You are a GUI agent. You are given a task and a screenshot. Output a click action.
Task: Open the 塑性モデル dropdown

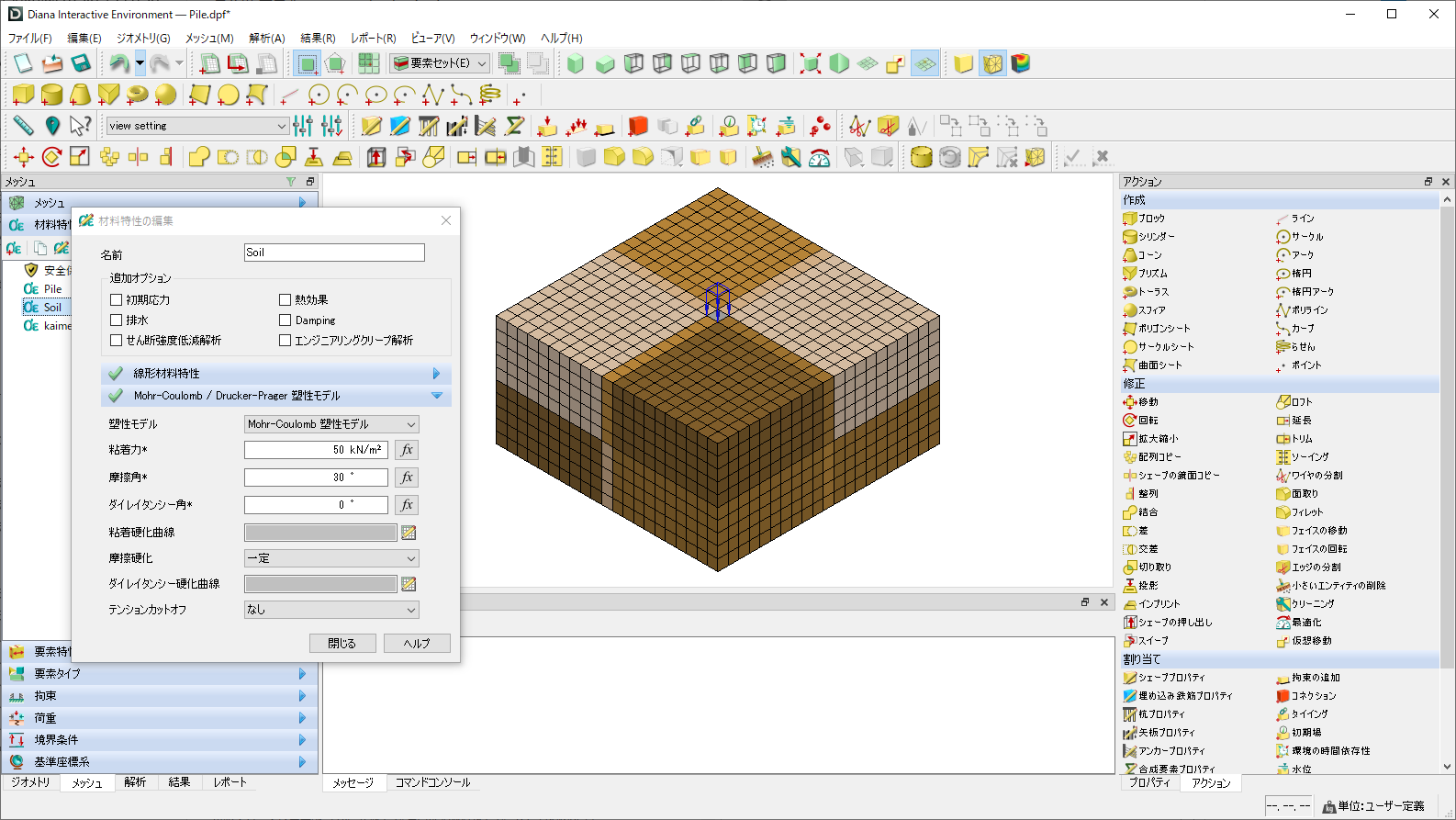click(331, 424)
